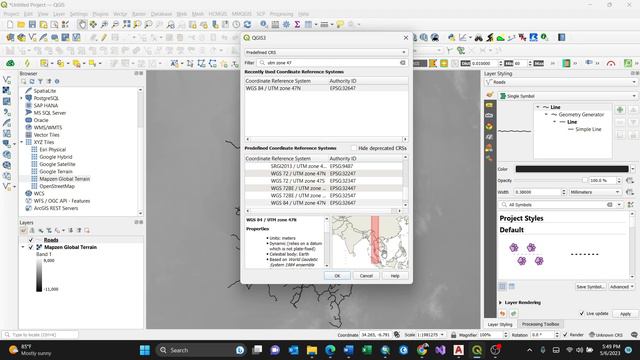This screenshot has width=640, height=360.
Task: Click the Filter Browser icon
Action: click(40, 81)
